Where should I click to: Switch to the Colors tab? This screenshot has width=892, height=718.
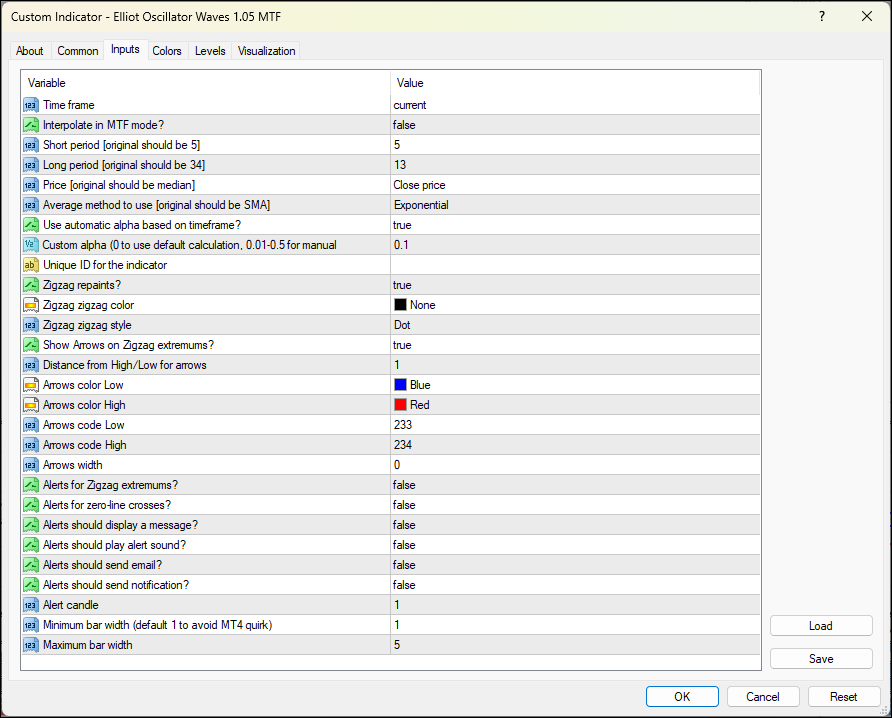(167, 51)
